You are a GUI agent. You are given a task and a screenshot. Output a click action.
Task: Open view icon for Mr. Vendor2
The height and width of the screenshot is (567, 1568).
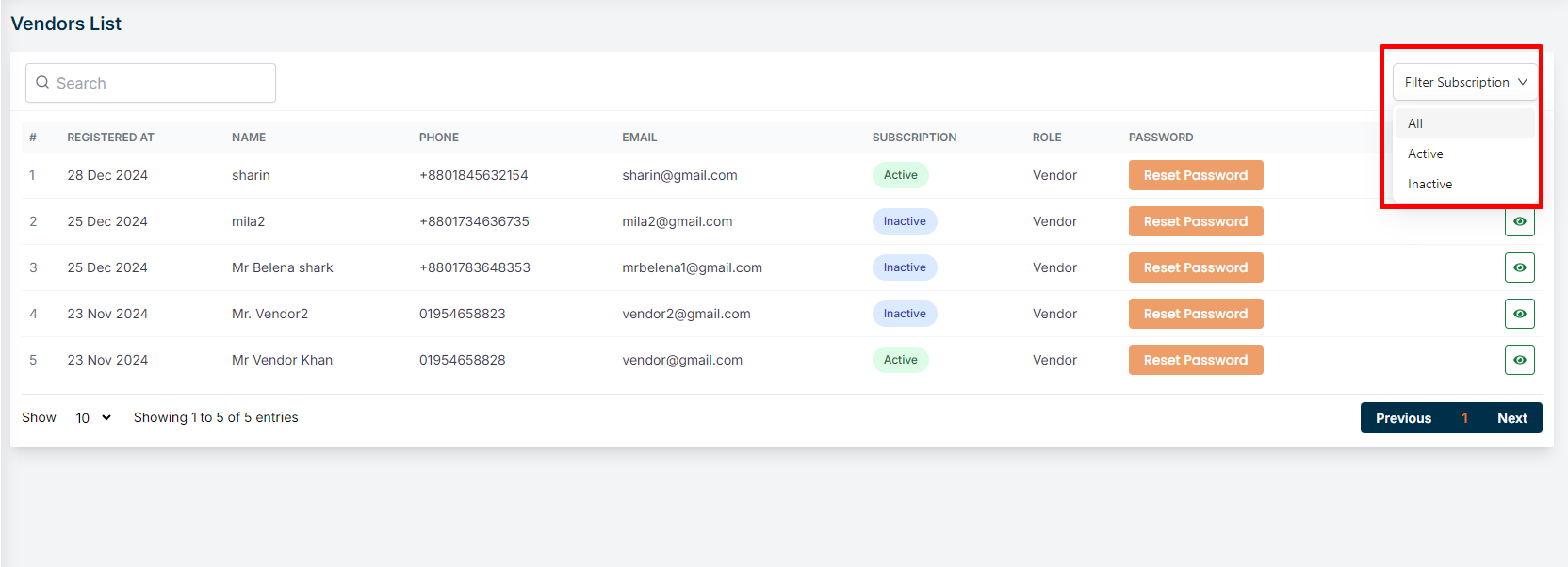1519,314
